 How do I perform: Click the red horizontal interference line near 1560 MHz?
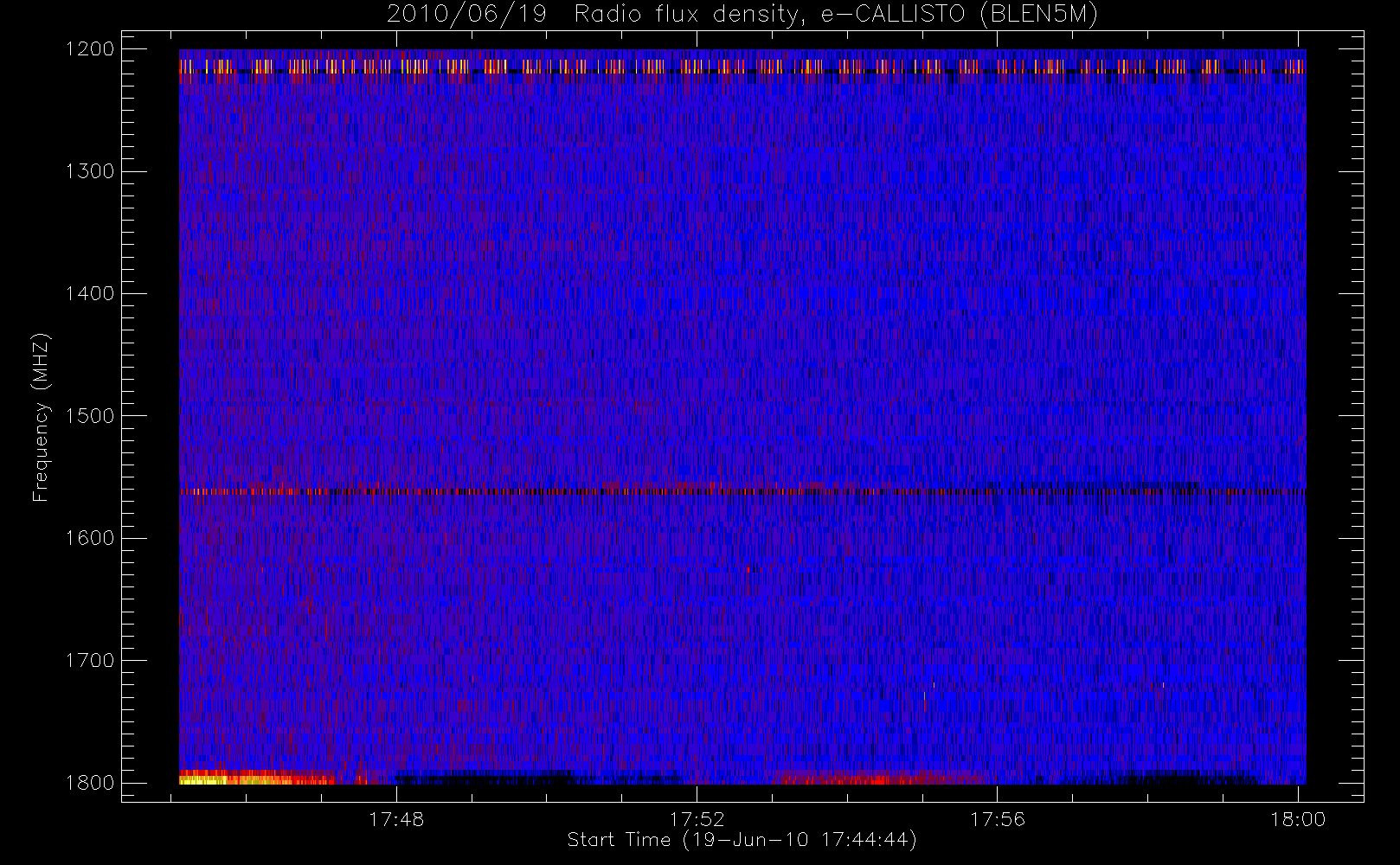pyautogui.click(x=742, y=491)
